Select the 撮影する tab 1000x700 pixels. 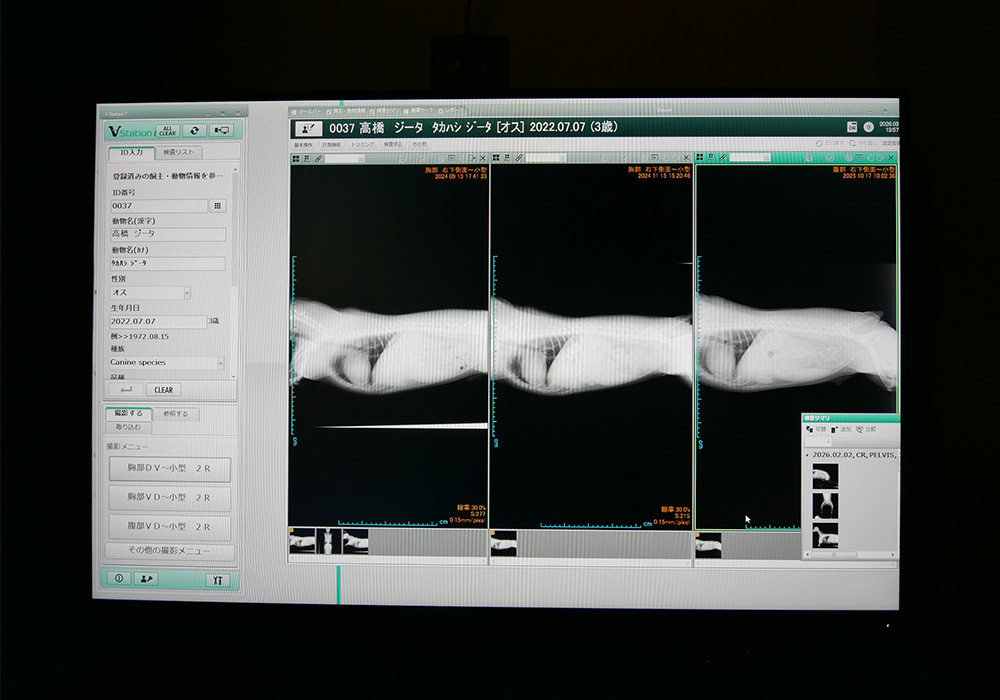click(128, 414)
